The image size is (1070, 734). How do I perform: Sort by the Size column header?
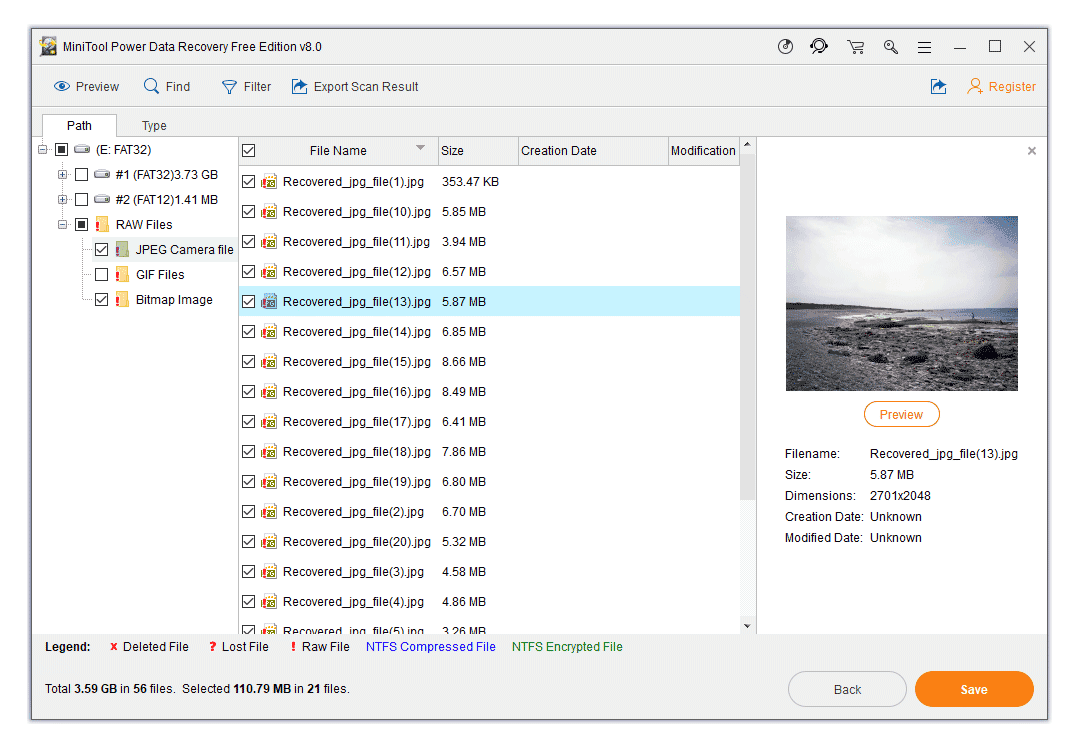478,151
